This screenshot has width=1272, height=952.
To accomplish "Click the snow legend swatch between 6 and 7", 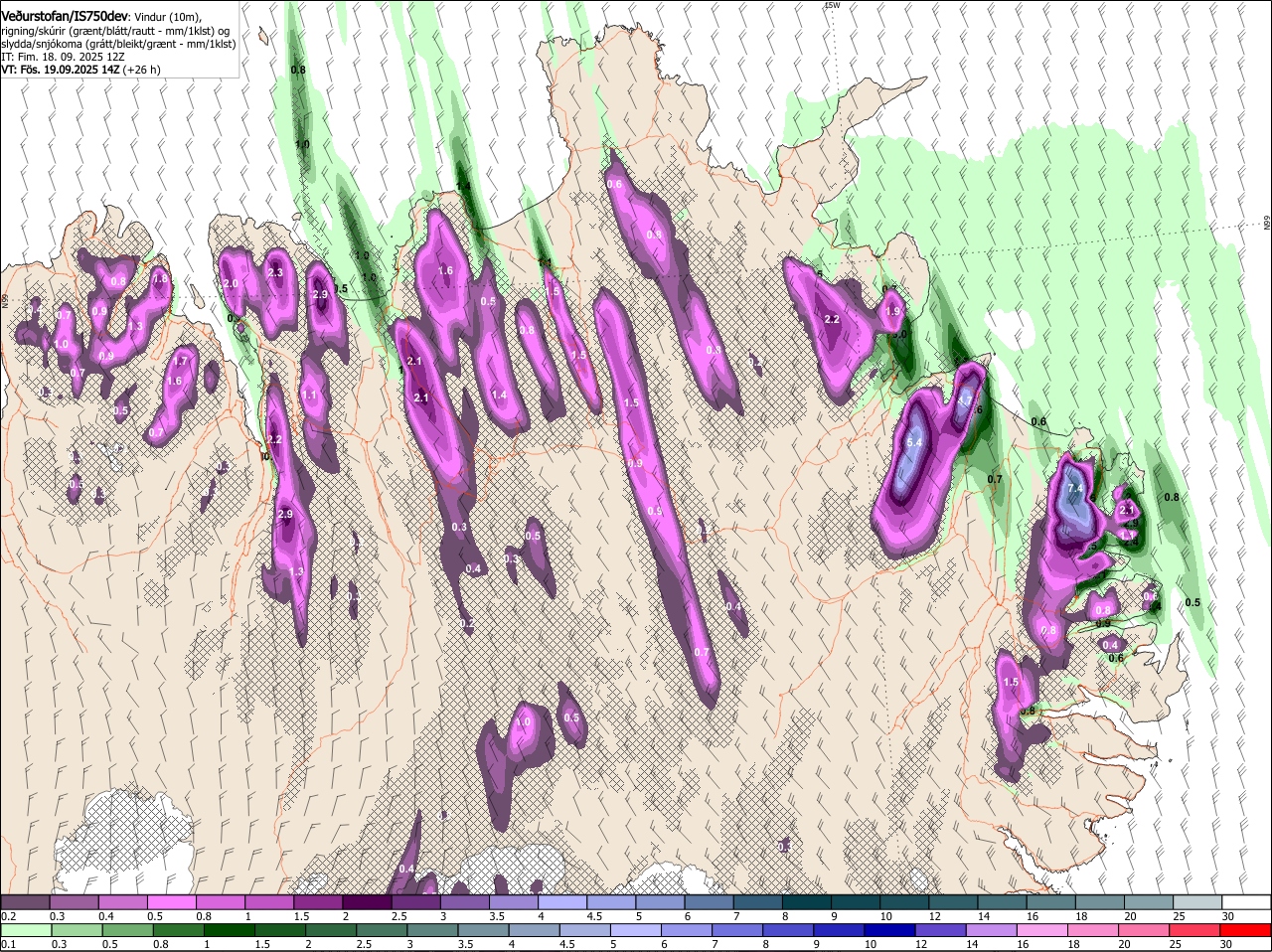I will click(709, 901).
